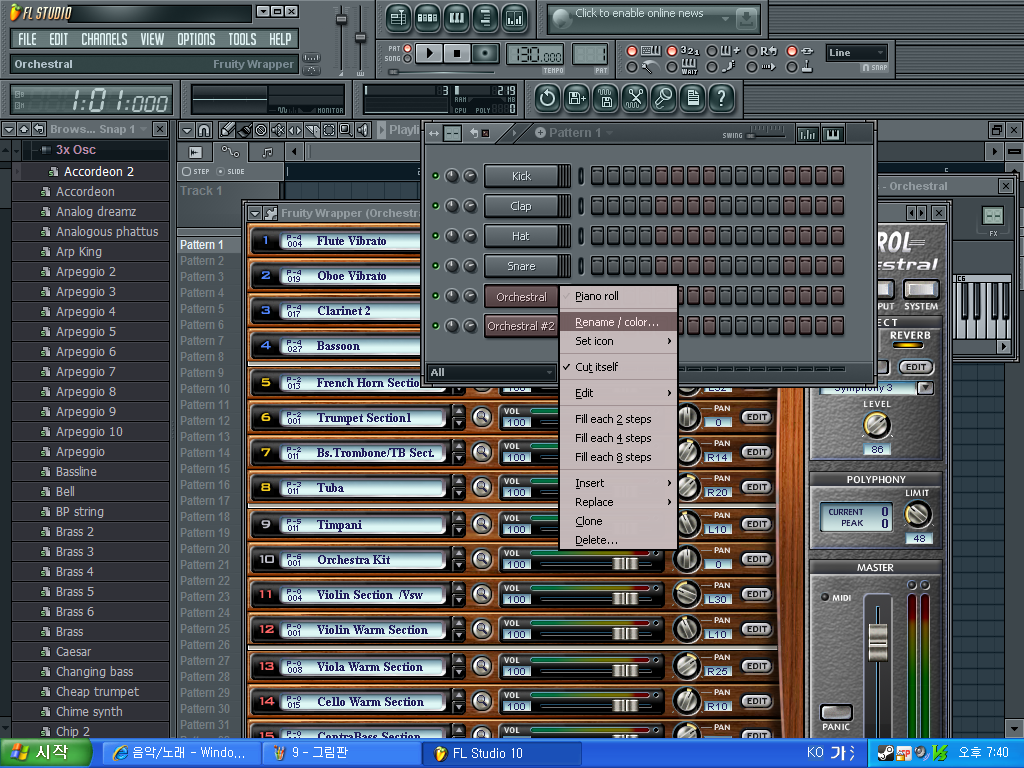Open help with the question mark icon
This screenshot has height=768, width=1024.
(722, 99)
